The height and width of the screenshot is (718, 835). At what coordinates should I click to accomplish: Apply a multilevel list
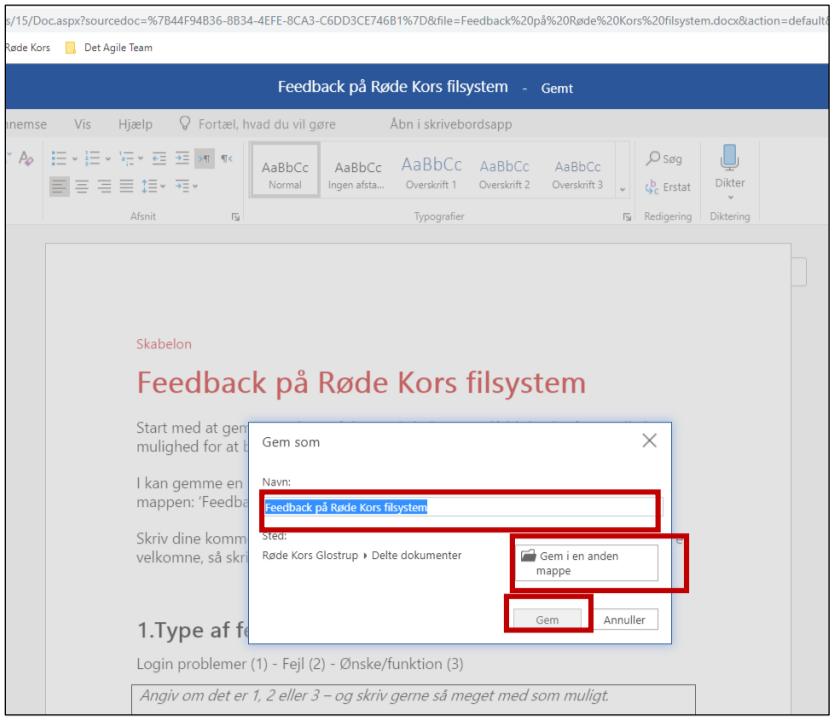pyautogui.click(x=126, y=158)
